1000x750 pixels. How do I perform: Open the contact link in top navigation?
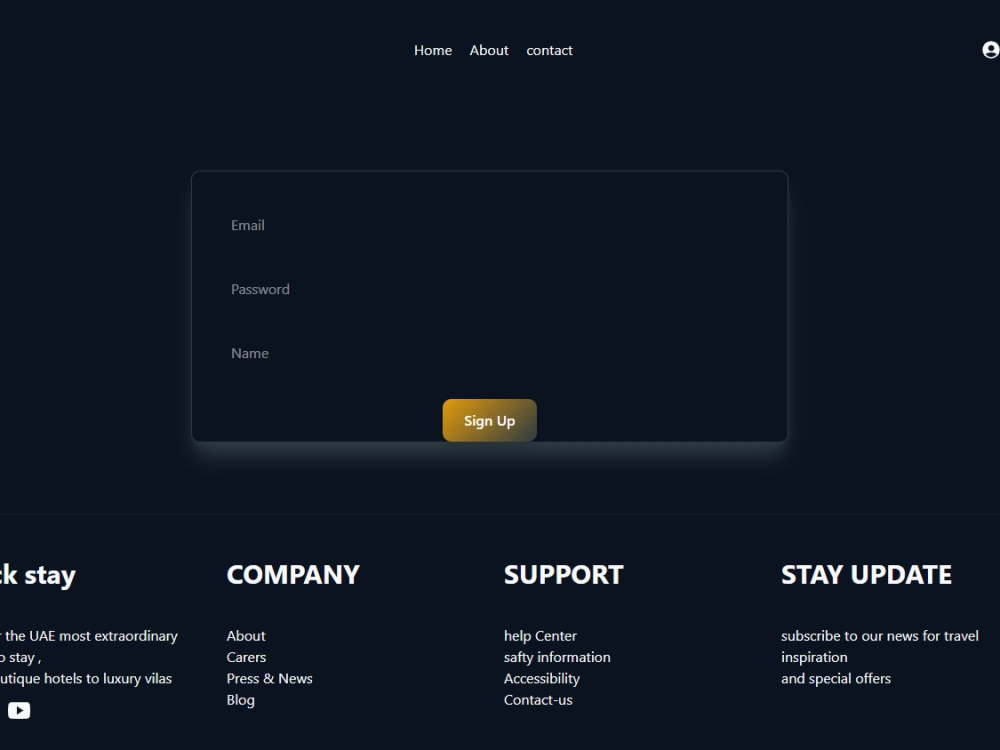coord(549,50)
